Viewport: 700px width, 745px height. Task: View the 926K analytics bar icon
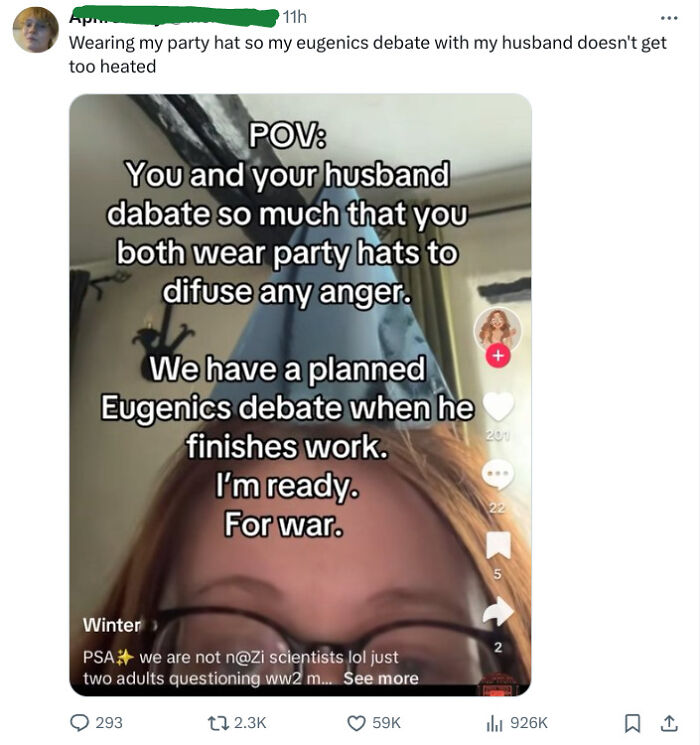click(494, 723)
